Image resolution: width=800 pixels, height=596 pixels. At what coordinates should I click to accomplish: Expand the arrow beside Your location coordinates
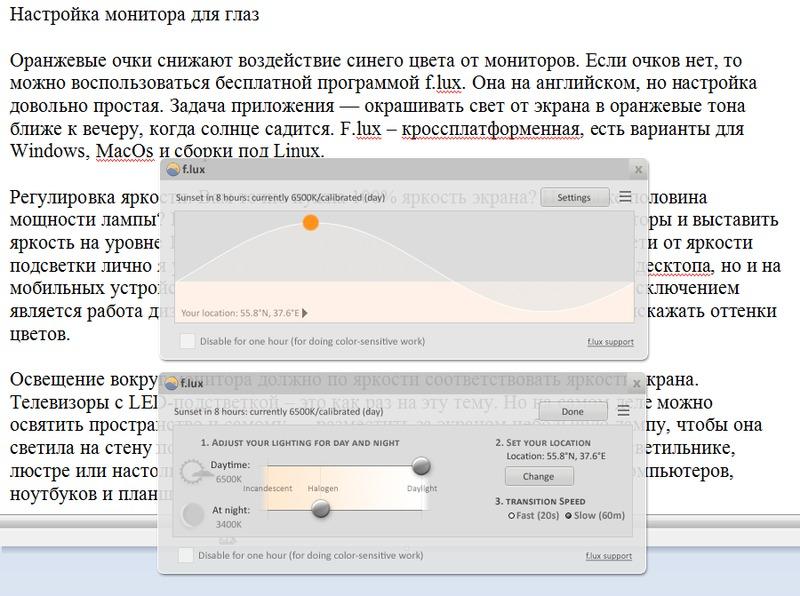tap(305, 312)
